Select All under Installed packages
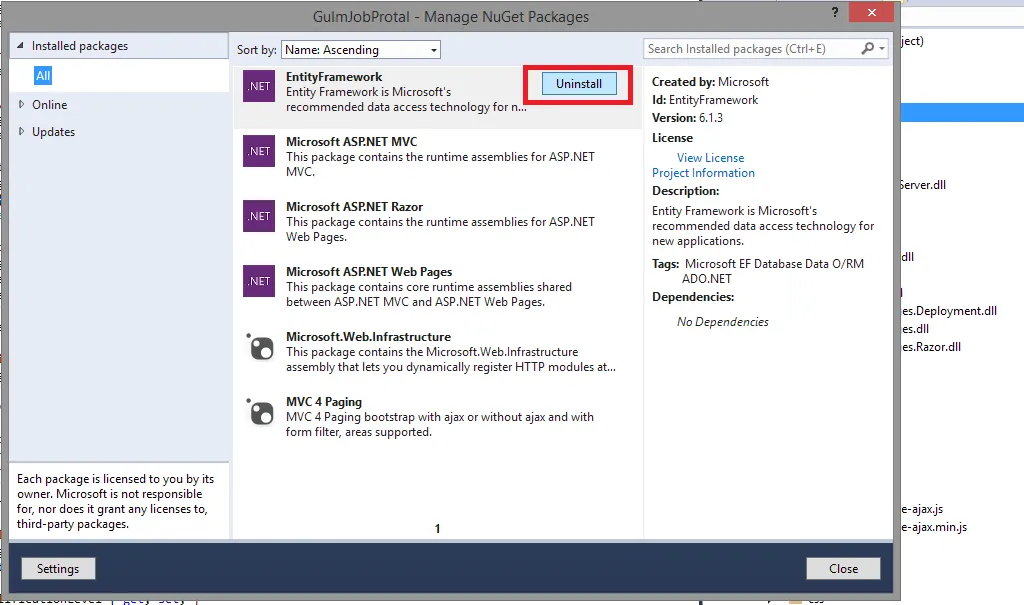 pos(43,76)
